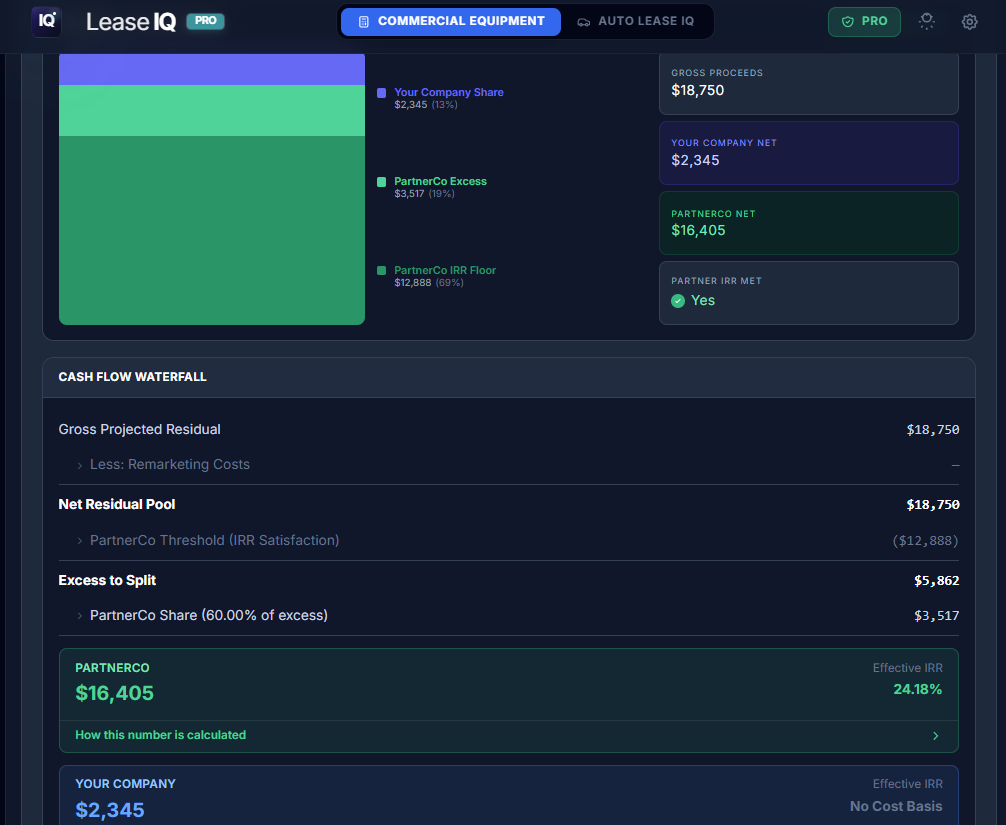Click the 24.18% Effective IRR value
The image size is (1006, 825).
click(x=917, y=690)
